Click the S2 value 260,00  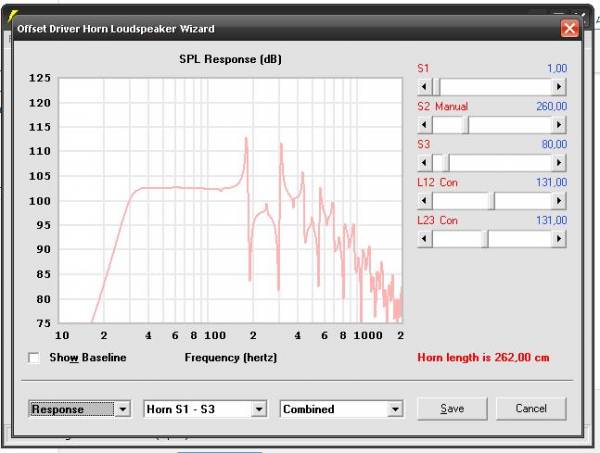click(551, 106)
